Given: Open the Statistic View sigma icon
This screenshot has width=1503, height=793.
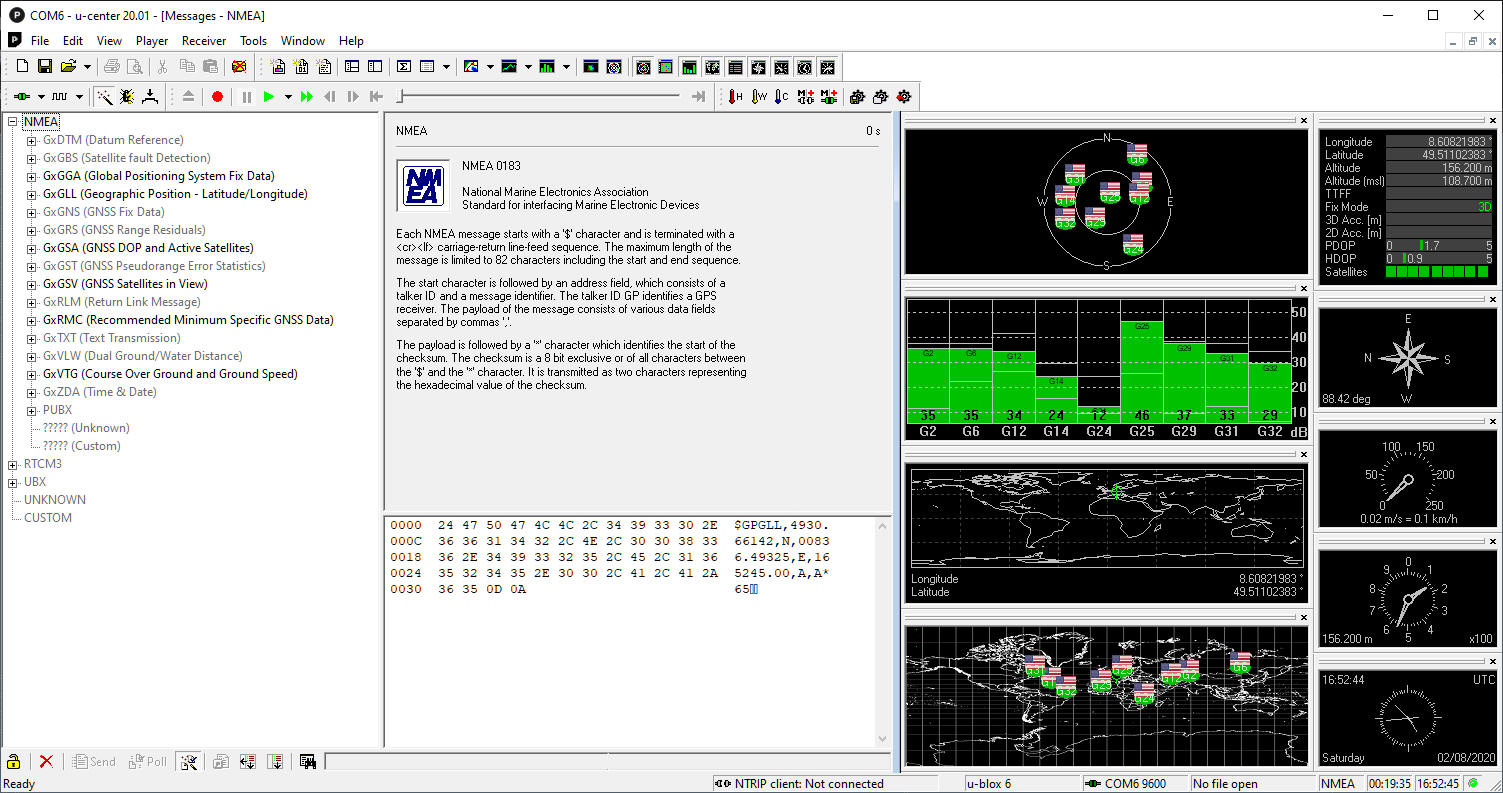Looking at the screenshot, I should pos(404,67).
